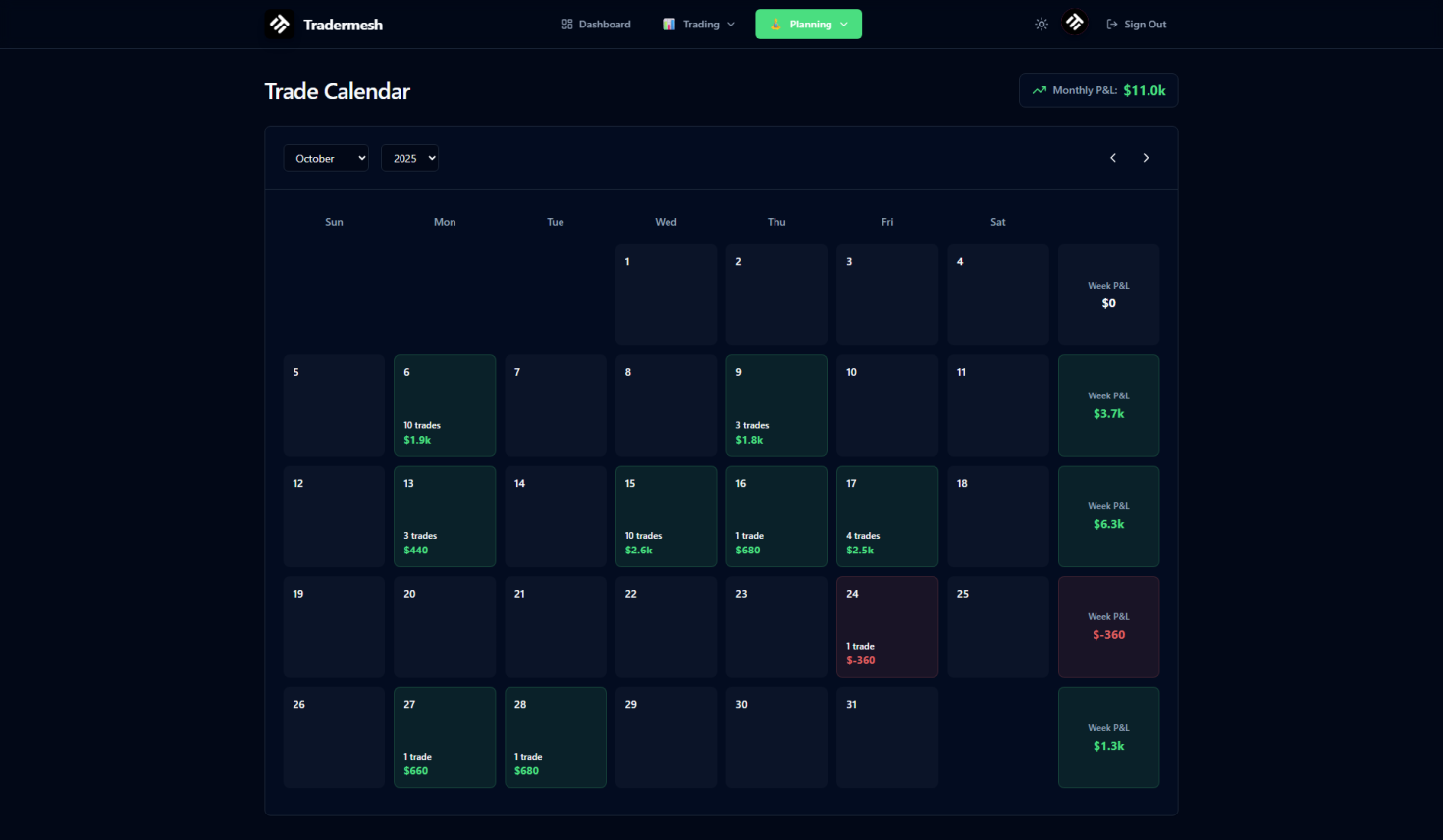Screen dimensions: 1443x840
Task: Click the Tradermesh brand name
Action: point(343,25)
